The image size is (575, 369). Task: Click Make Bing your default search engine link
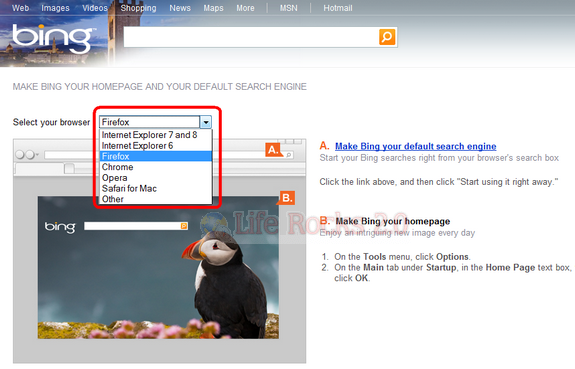pyautogui.click(x=415, y=146)
